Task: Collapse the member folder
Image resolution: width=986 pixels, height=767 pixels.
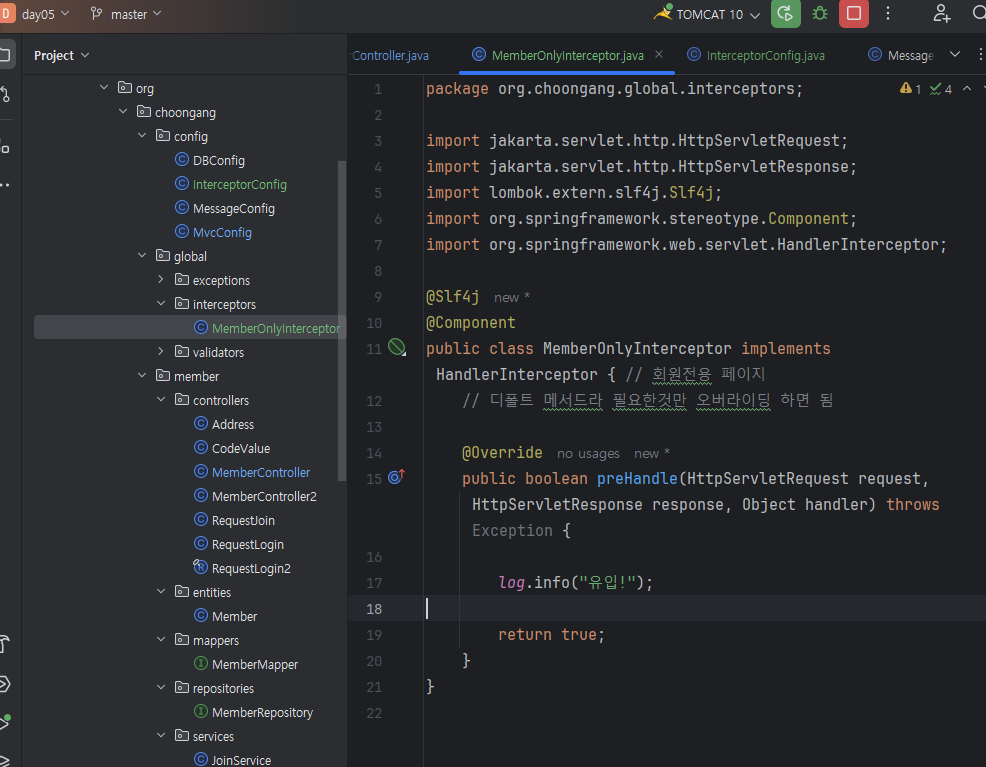Action: coord(141,375)
